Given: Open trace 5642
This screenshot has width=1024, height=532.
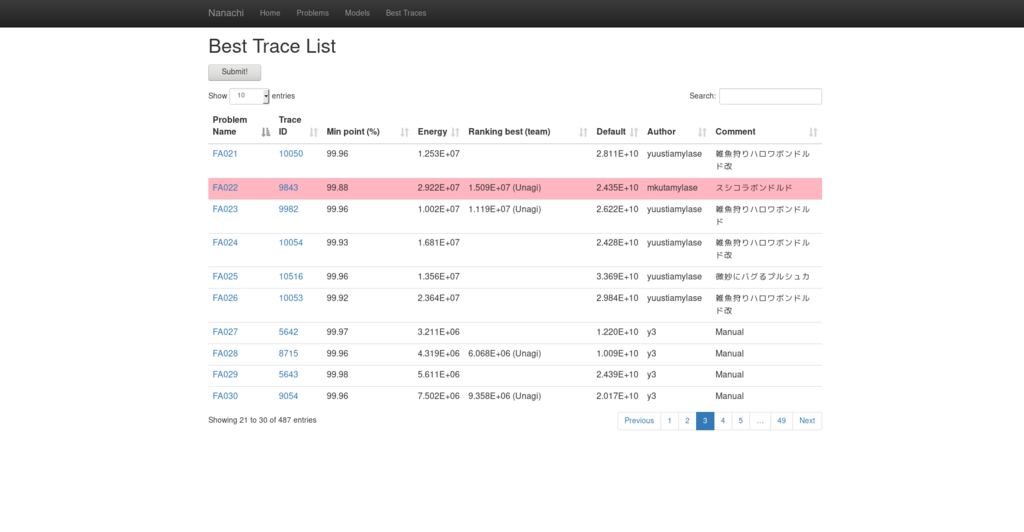Looking at the screenshot, I should coord(288,332).
